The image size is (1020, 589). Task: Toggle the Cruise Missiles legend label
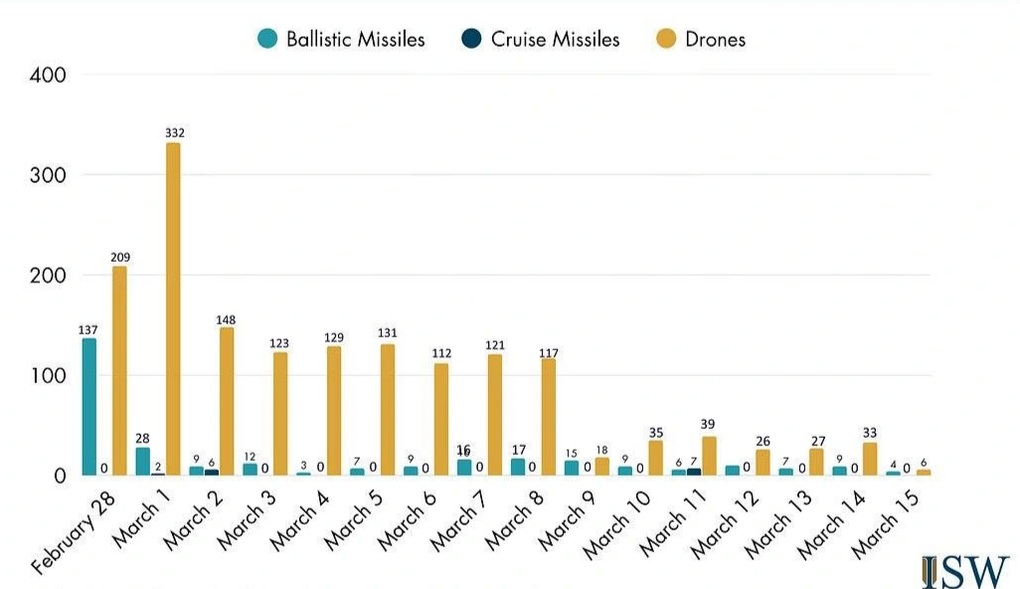tap(555, 40)
